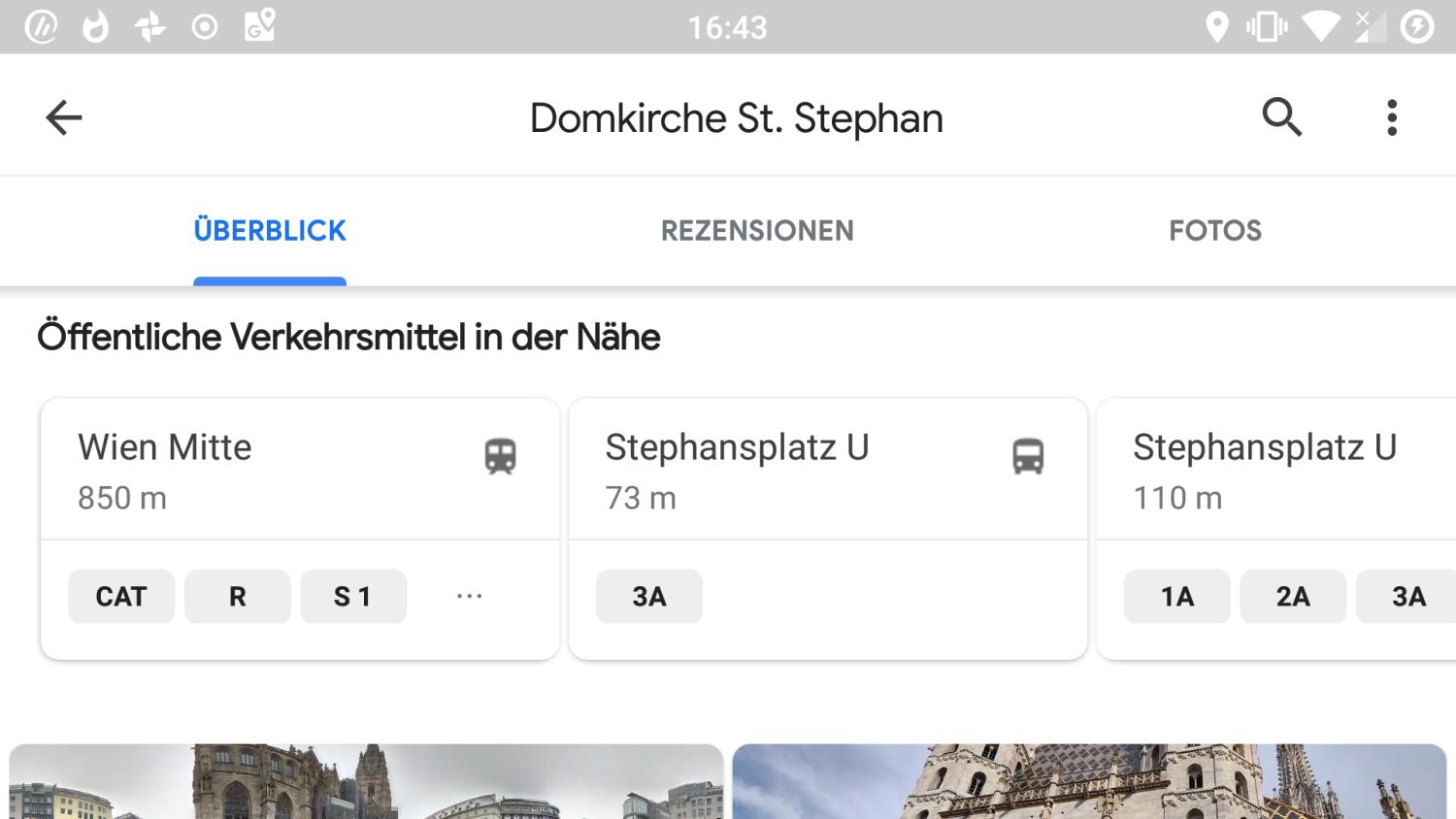Select the CAT line chip
The height and width of the screenshot is (819, 1456).
121,596
